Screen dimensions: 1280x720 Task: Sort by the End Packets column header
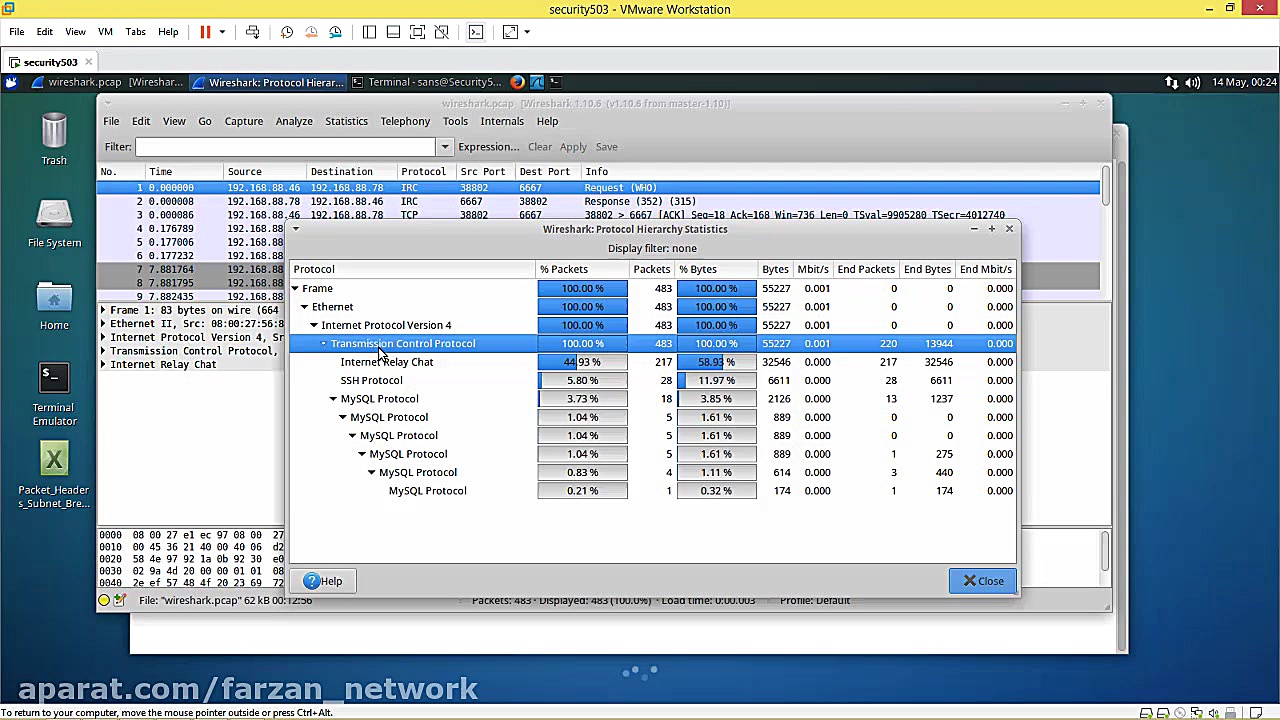tap(866, 269)
